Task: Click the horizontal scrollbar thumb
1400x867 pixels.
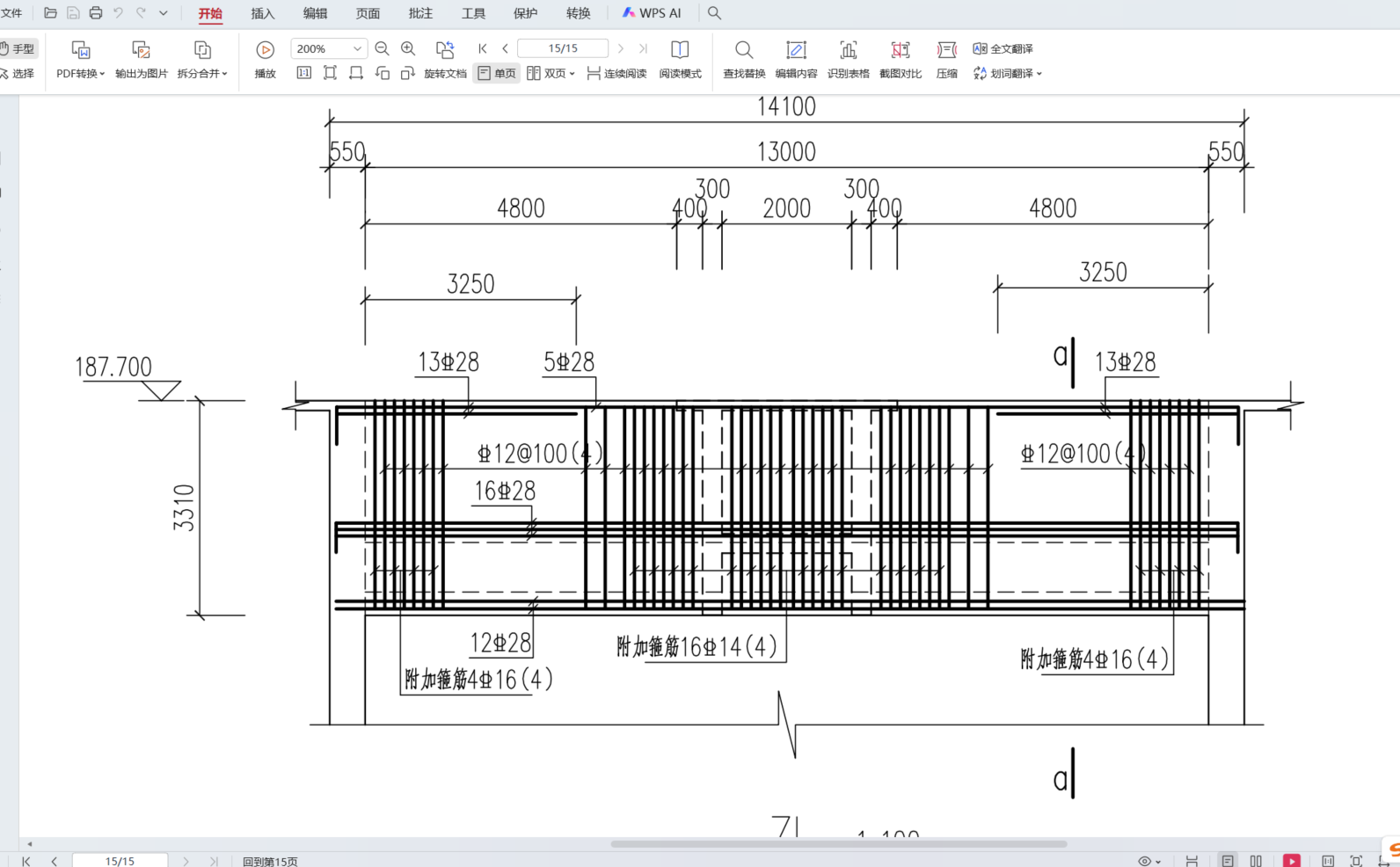Action: (839, 844)
